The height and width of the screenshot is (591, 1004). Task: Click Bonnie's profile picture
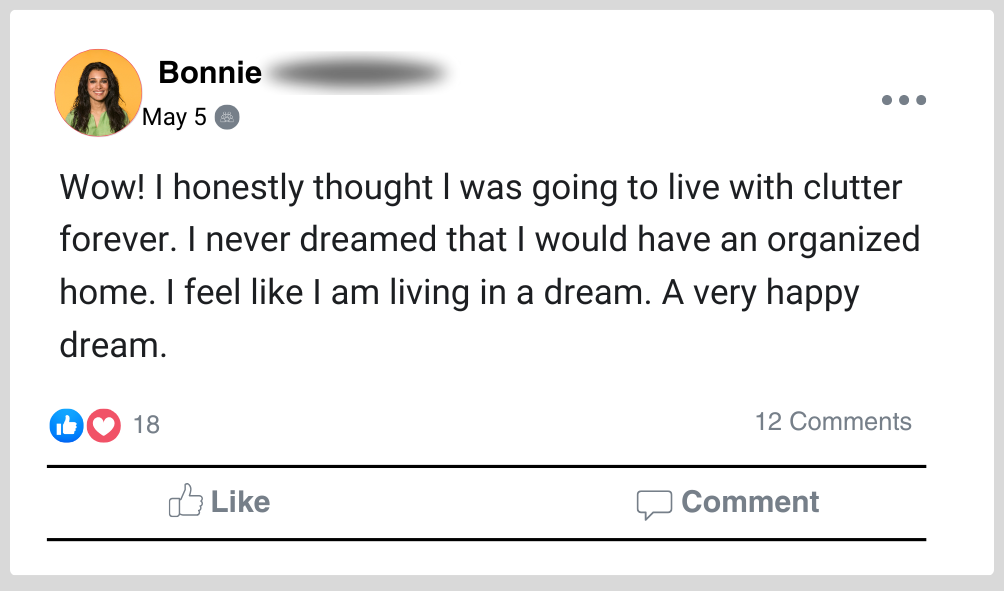pyautogui.click(x=98, y=93)
